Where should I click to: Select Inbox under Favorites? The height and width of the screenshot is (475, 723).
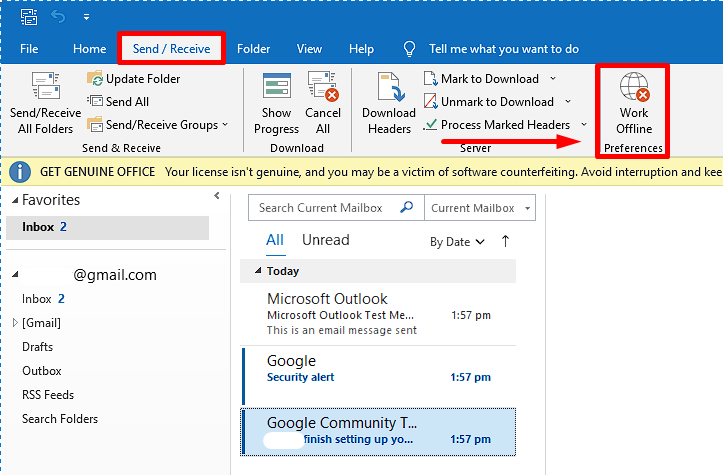[107, 227]
